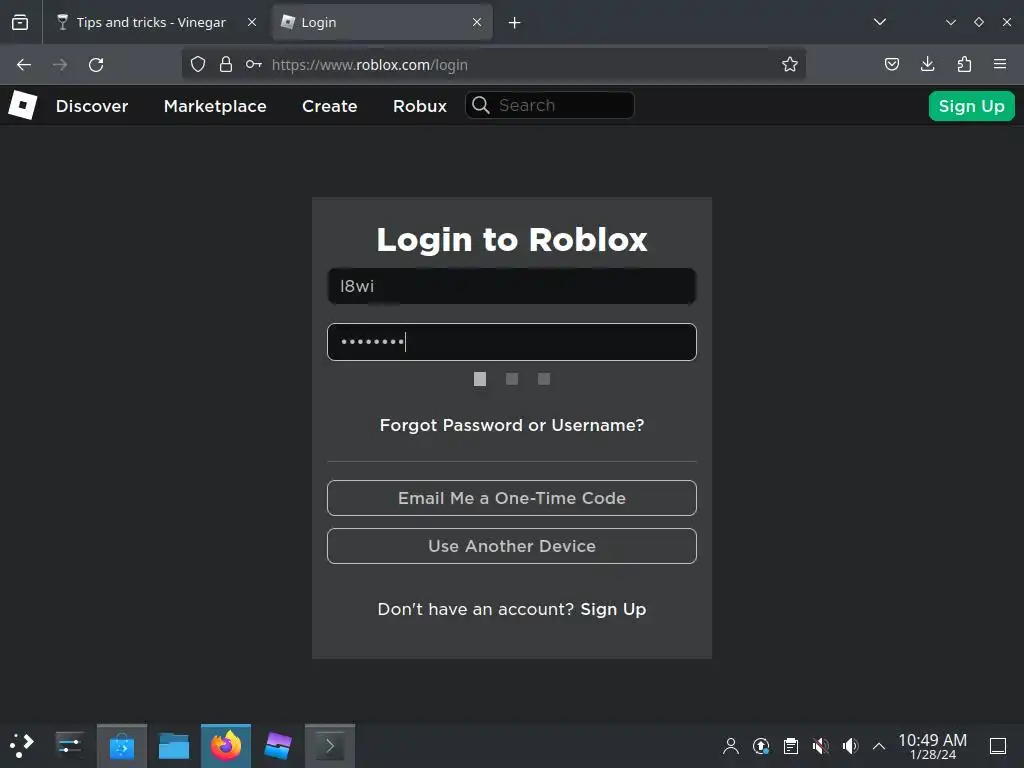Image resolution: width=1024 pixels, height=768 pixels.
Task: Save page to Pocket
Action: 891,64
